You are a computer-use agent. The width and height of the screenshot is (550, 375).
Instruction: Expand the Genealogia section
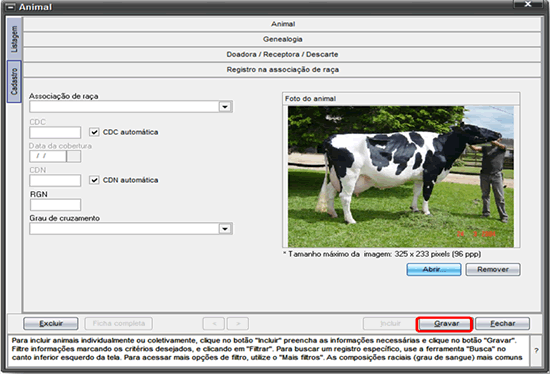(x=282, y=39)
